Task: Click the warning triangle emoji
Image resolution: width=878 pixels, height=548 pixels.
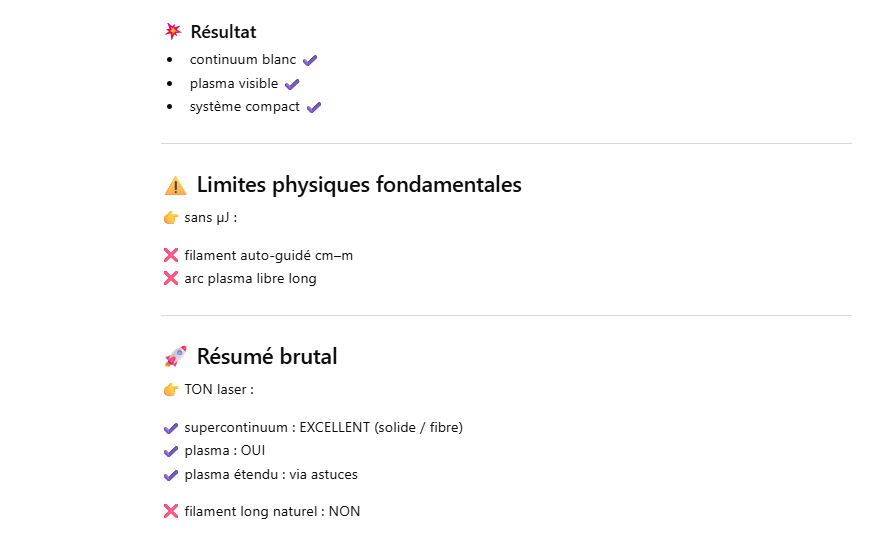Action: (x=175, y=185)
